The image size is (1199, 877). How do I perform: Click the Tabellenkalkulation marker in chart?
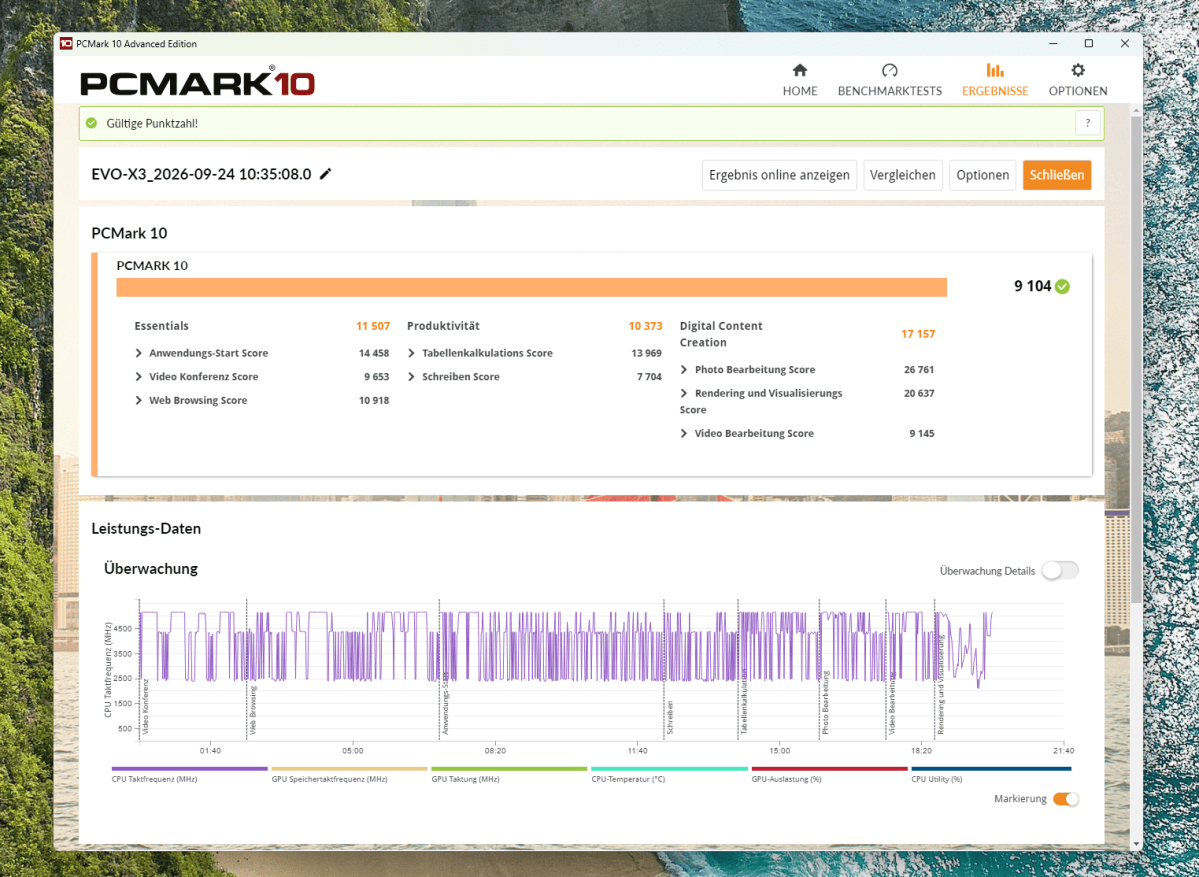coord(744,703)
